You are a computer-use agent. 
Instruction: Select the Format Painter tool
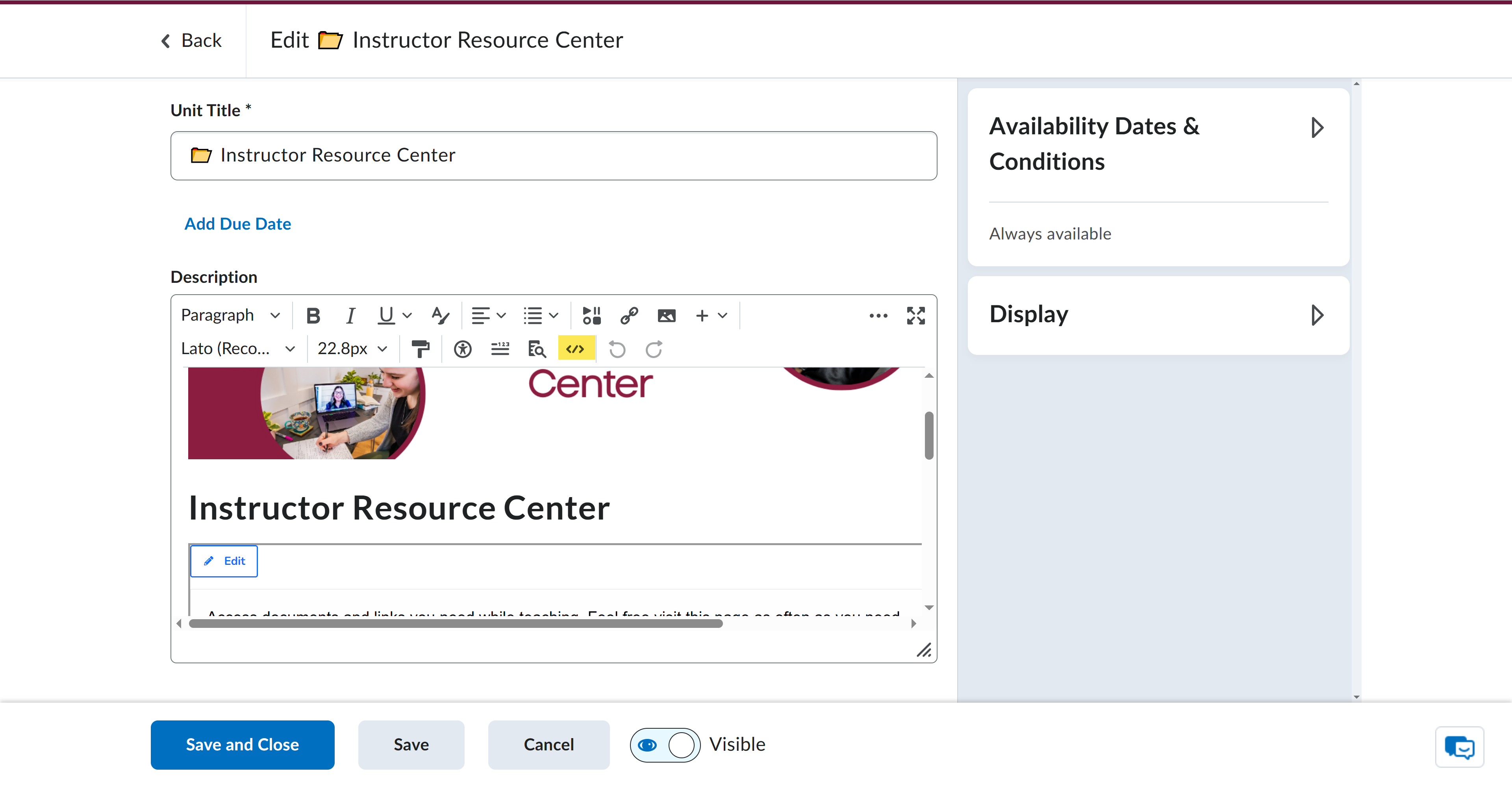(x=420, y=349)
